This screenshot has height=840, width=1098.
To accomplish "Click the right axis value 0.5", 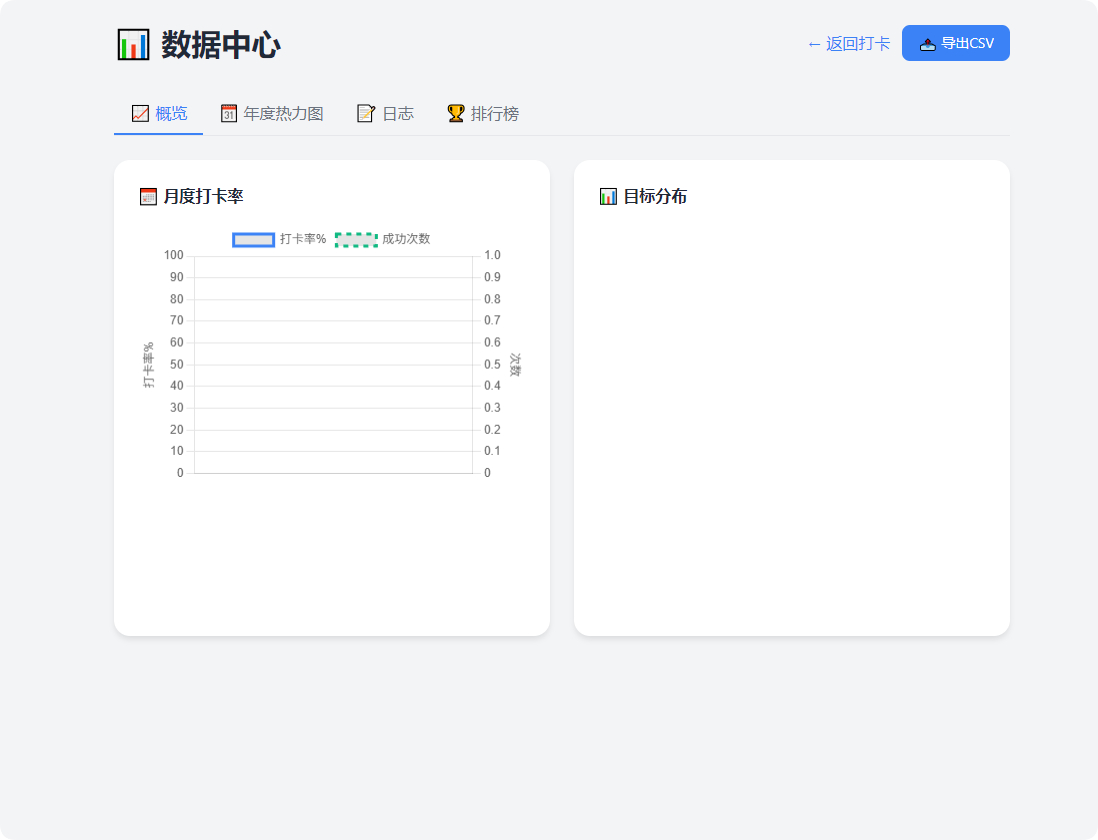I will coord(492,365).
